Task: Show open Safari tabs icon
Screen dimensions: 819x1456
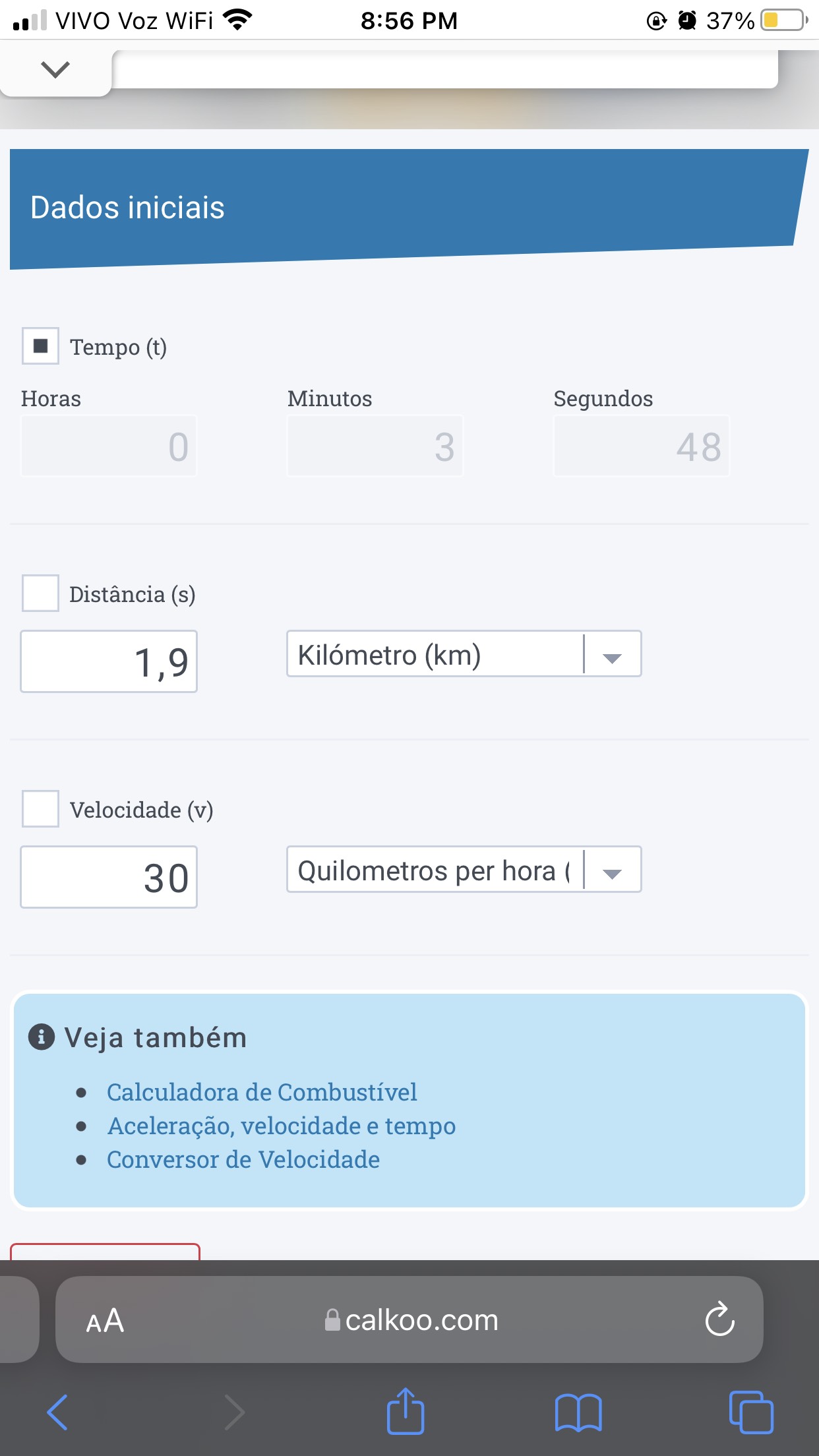Action: pyautogui.click(x=751, y=1412)
